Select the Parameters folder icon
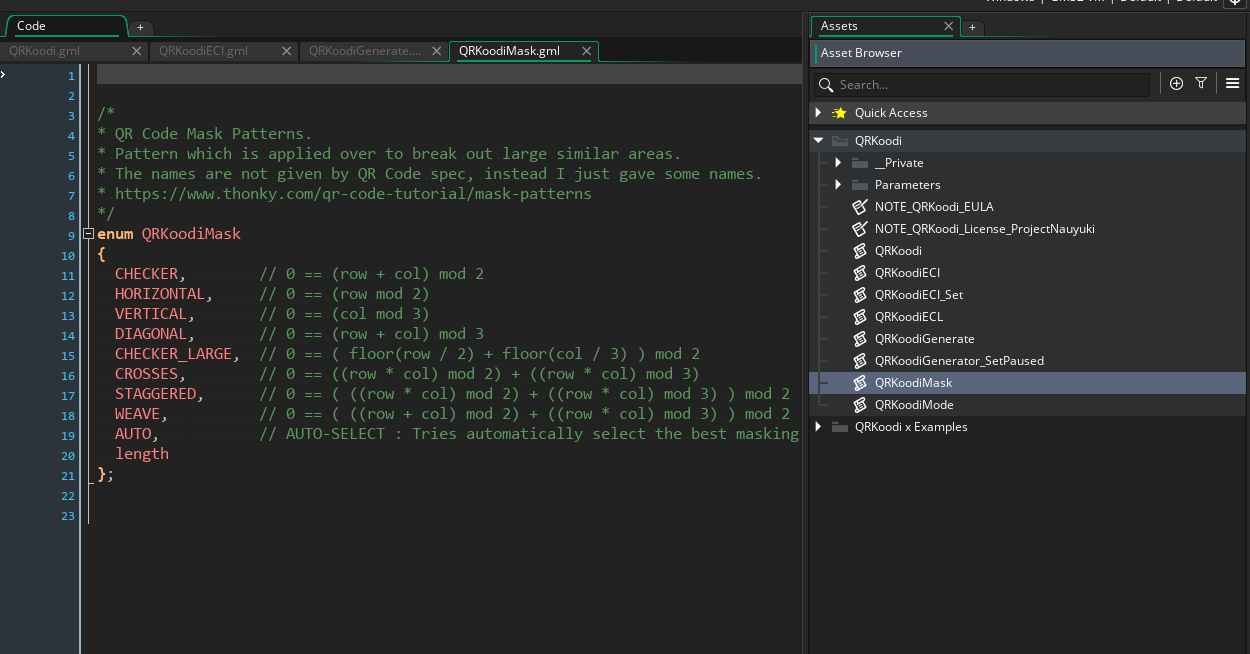Image resolution: width=1250 pixels, height=654 pixels. click(859, 185)
